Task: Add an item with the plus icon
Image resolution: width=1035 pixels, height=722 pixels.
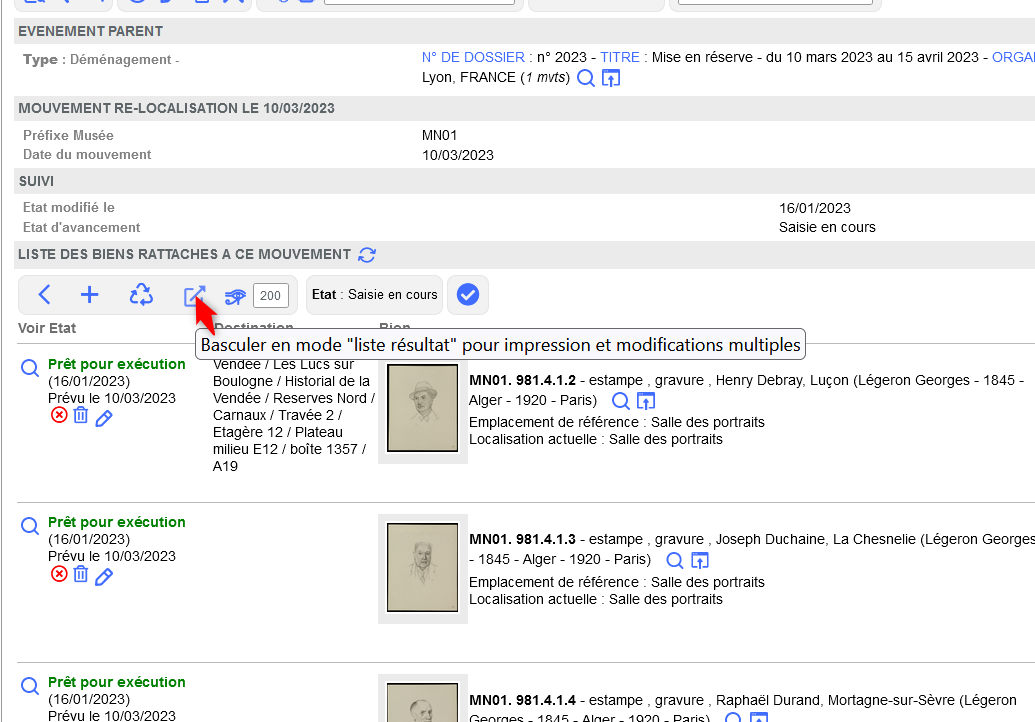Action: coord(89,294)
